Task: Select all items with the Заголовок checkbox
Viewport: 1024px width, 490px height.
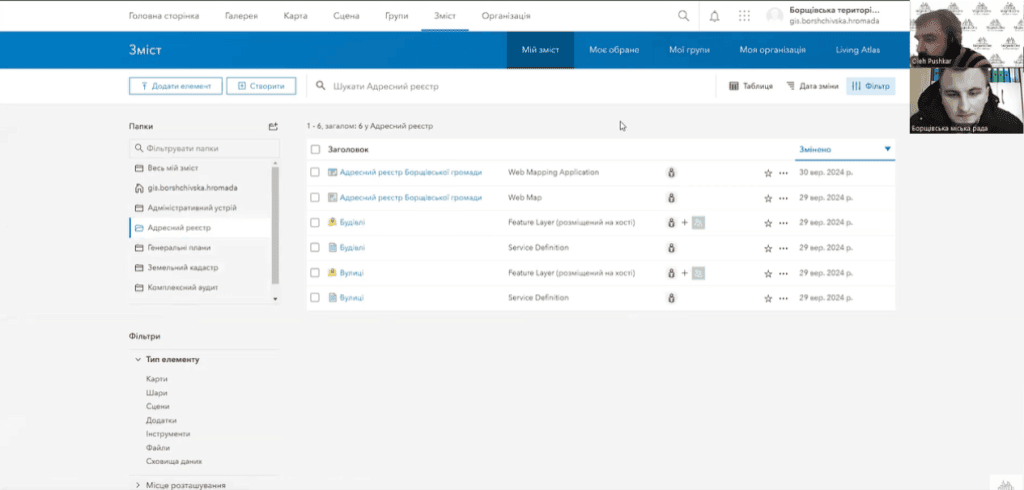Action: (x=315, y=149)
